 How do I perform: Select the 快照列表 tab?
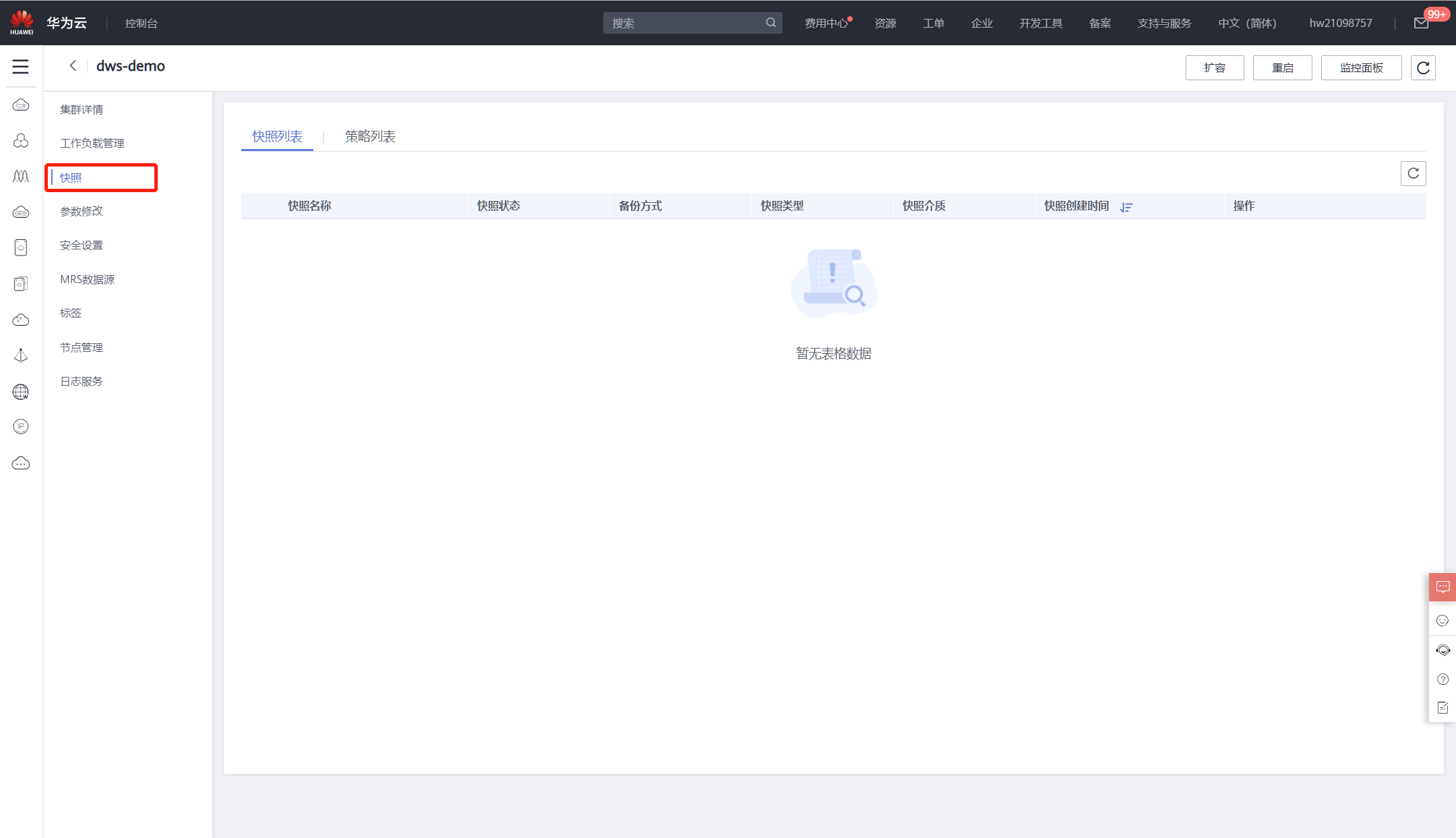click(x=277, y=137)
